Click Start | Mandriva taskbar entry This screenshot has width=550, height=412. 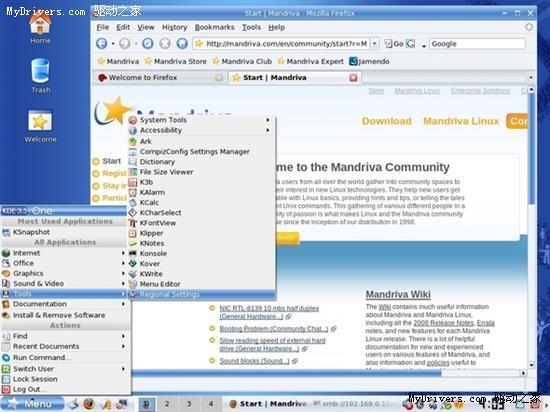(x=268, y=404)
